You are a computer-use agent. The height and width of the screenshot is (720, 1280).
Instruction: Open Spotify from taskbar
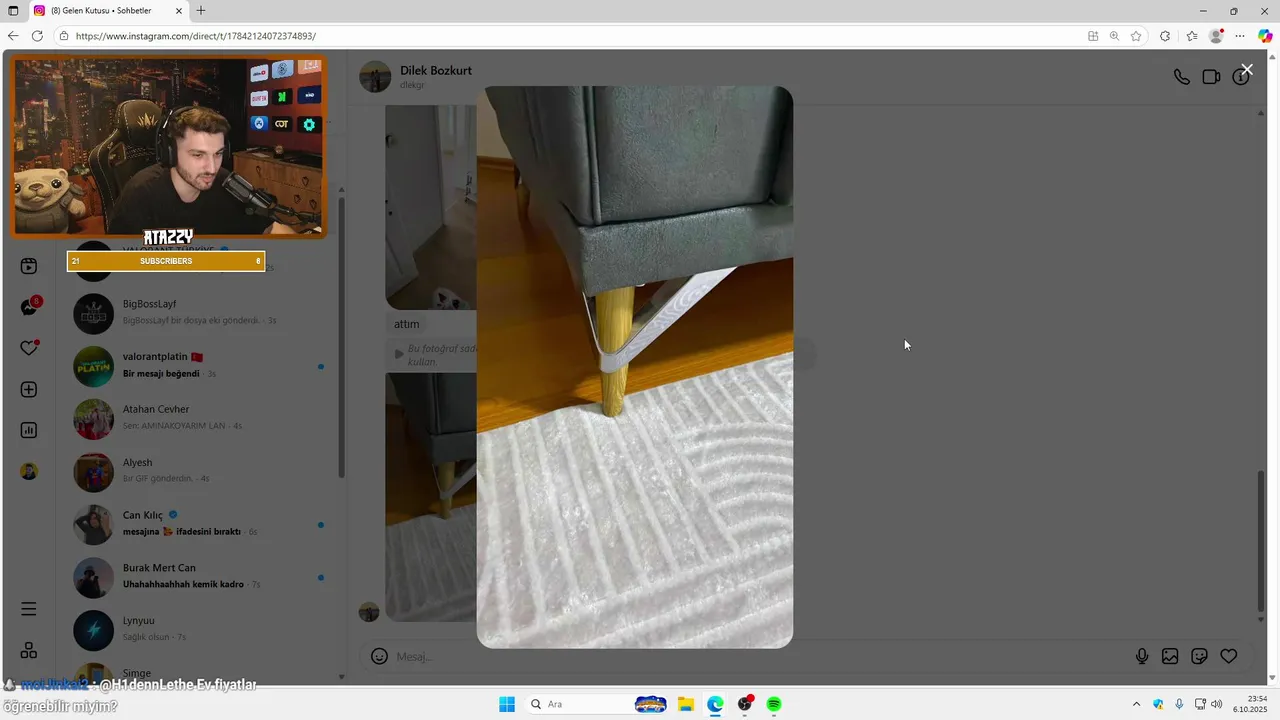pos(774,704)
